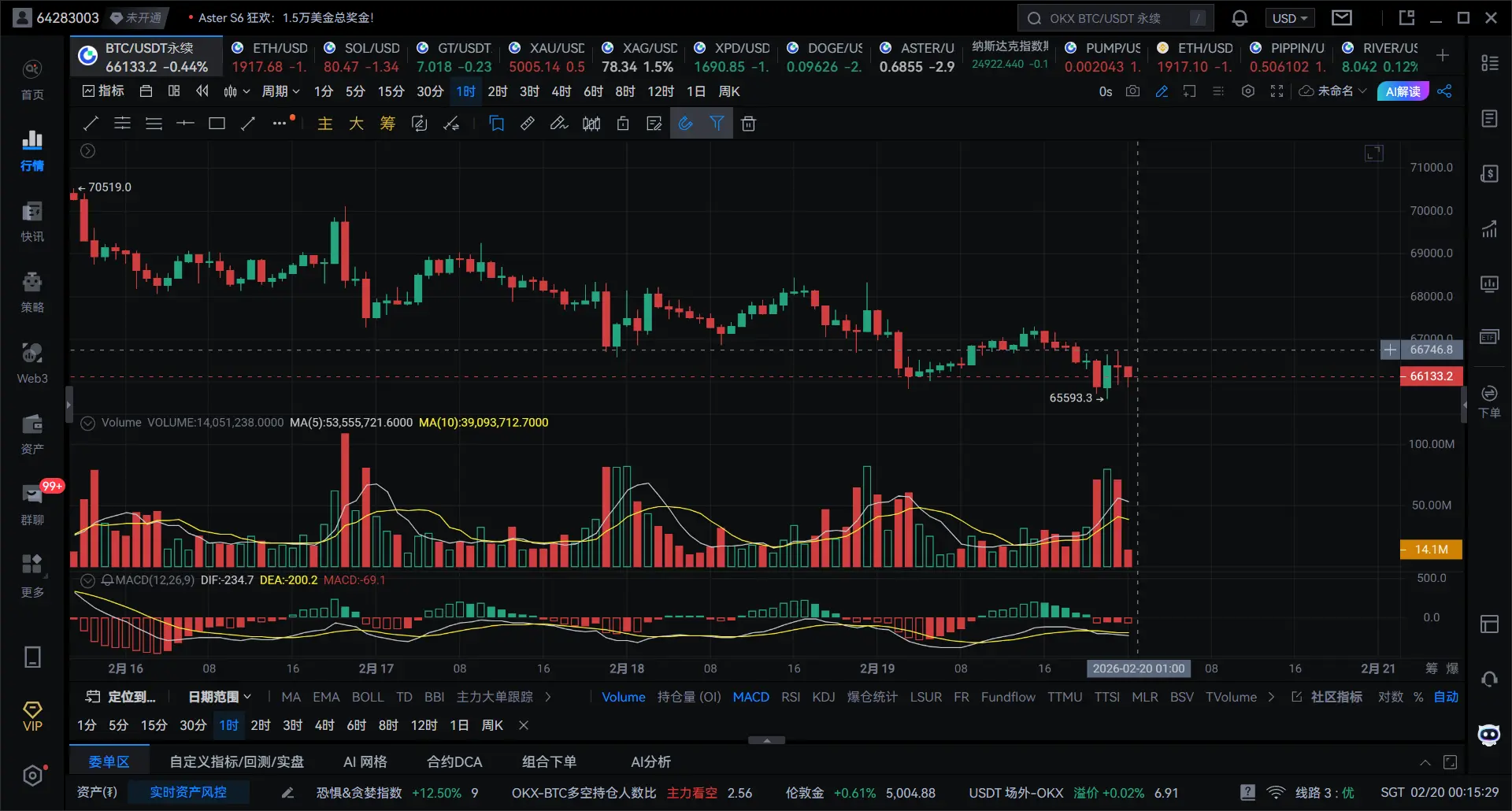Open chart settings hexagon icon
Image resolution: width=1512 pixels, height=811 pixels.
[1248, 91]
